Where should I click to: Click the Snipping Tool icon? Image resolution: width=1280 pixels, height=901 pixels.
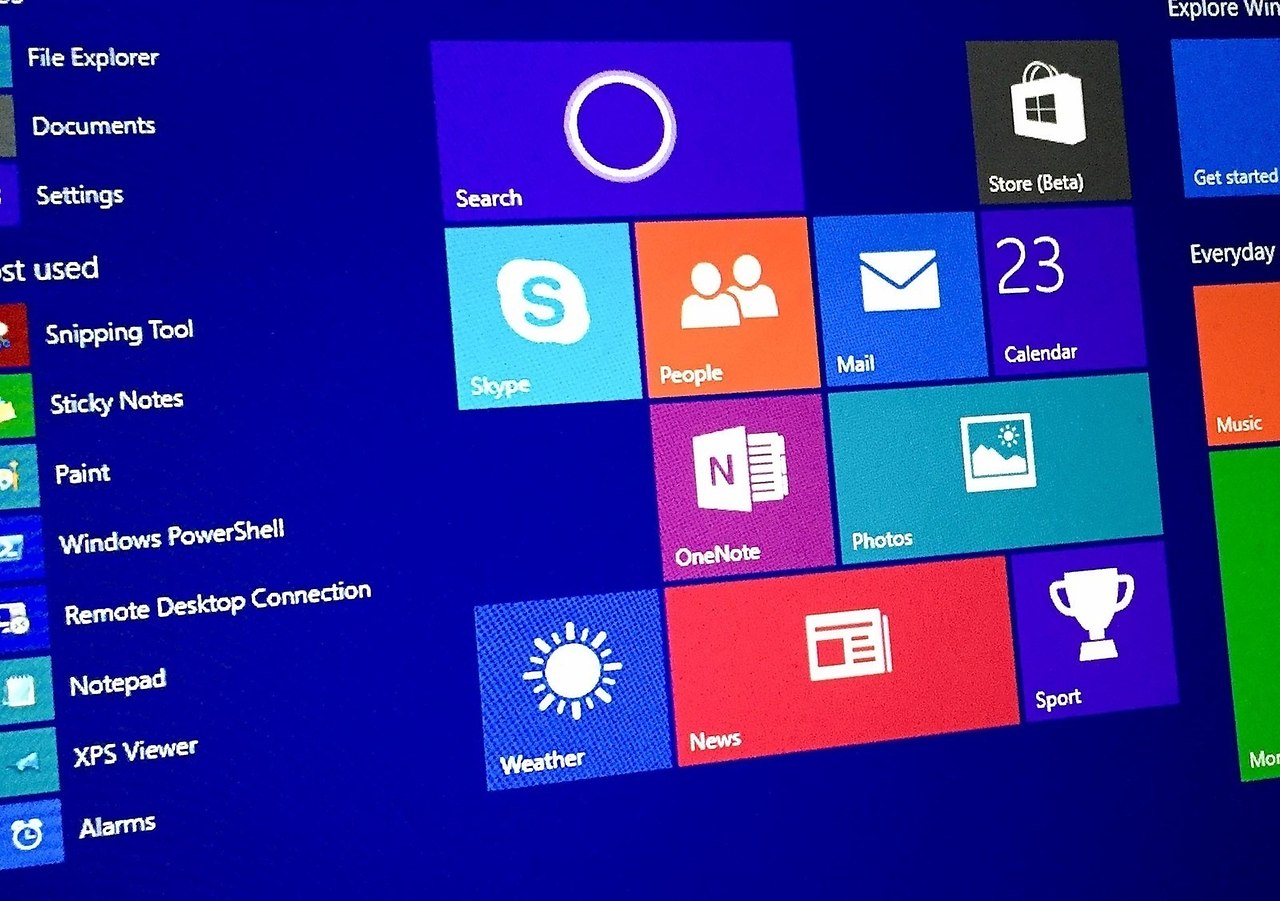click(13, 337)
